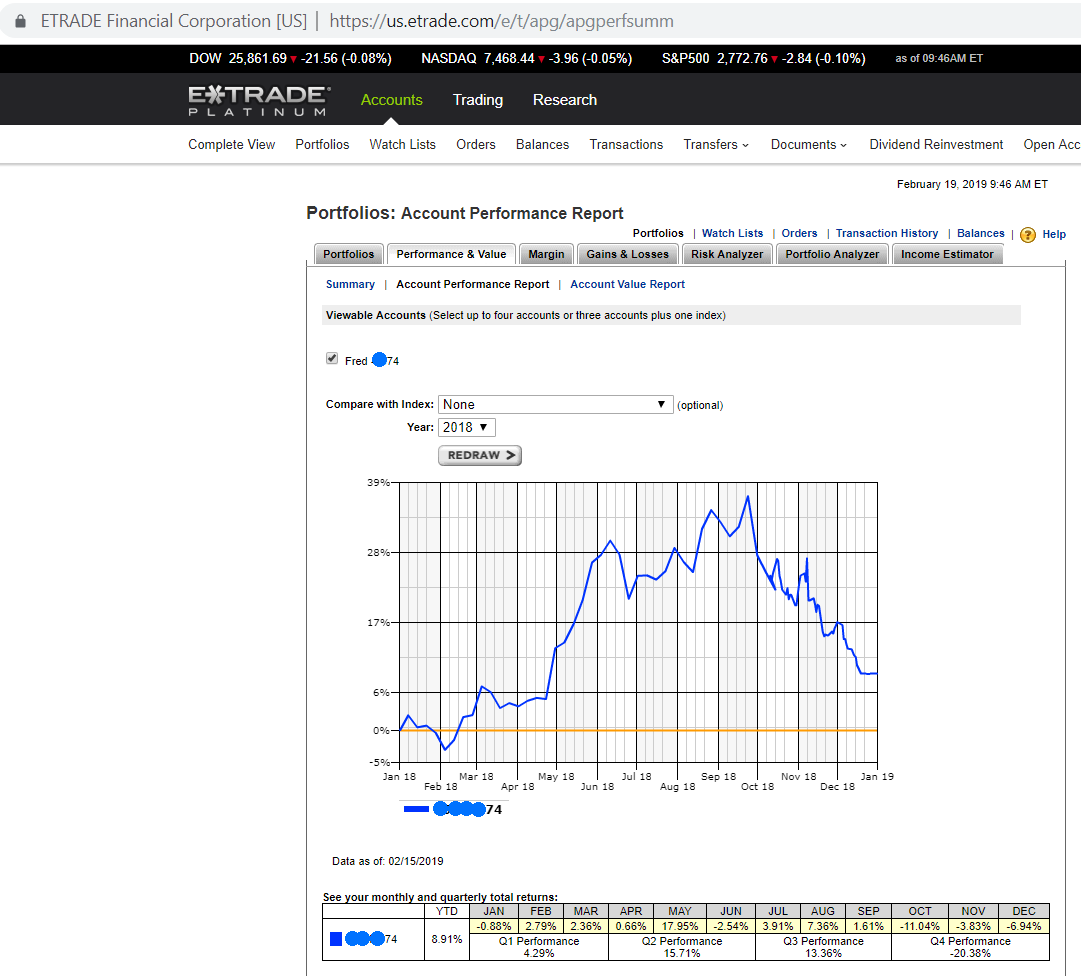Image resolution: width=1081 pixels, height=976 pixels.
Task: Open the Risk Analyzer tab
Action: 727,254
